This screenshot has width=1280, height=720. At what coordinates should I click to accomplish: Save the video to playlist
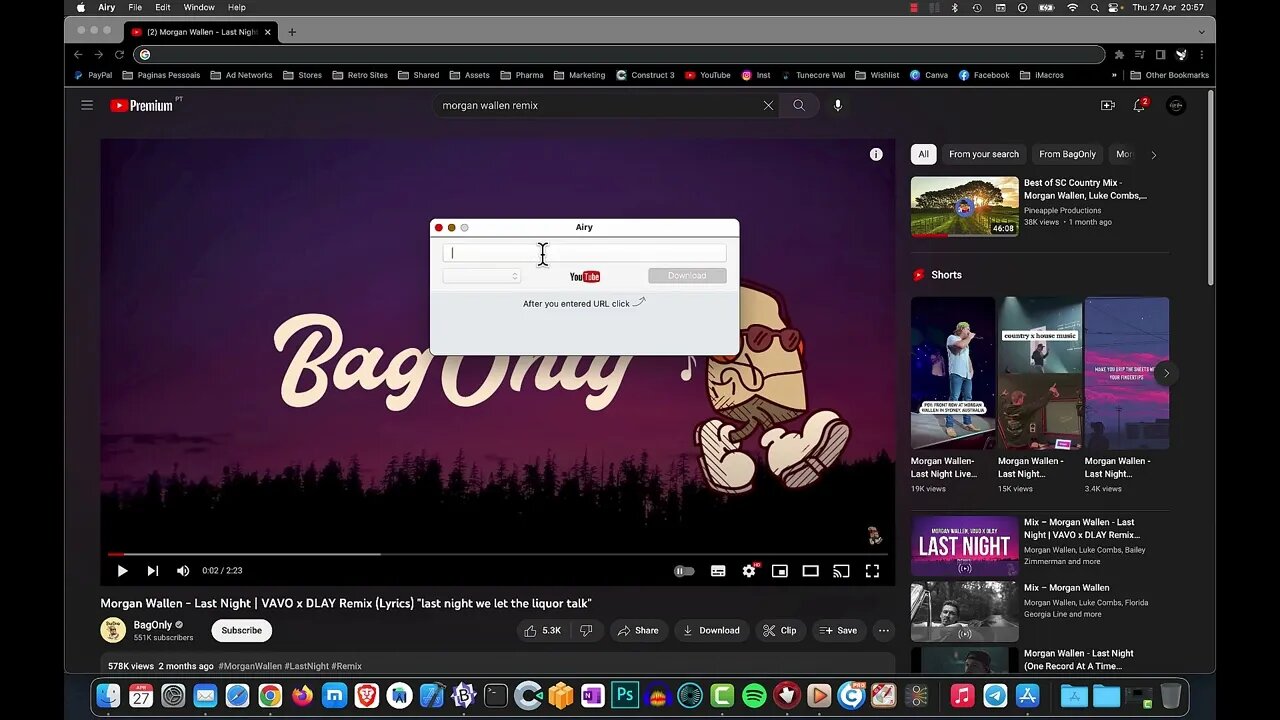839,630
